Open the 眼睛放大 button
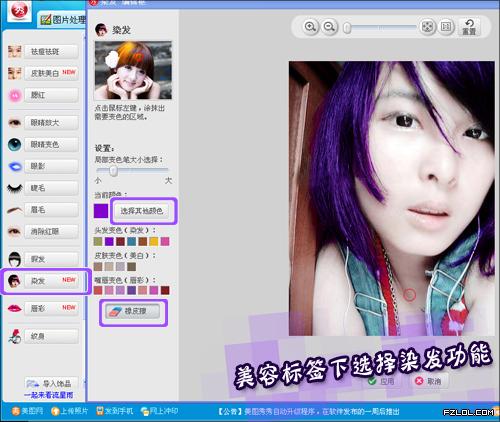500x422 pixels. click(51, 123)
